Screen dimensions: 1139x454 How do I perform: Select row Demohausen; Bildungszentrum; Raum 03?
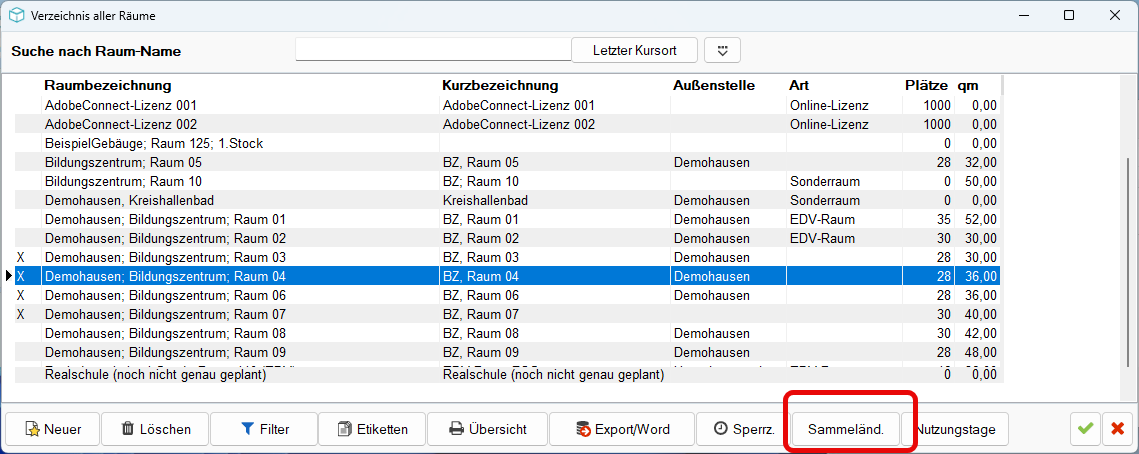tap(508, 257)
